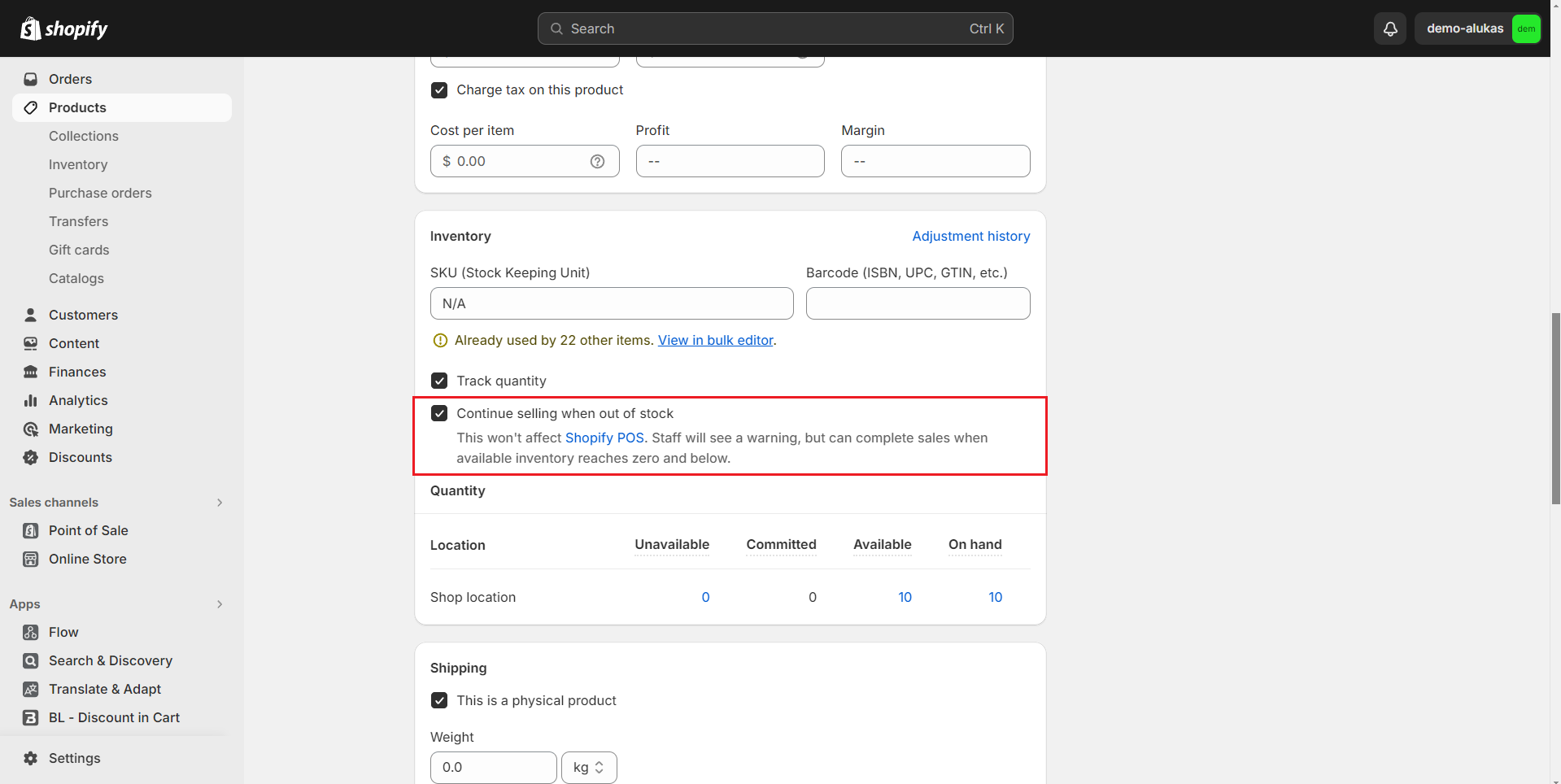The image size is (1561, 784).
Task: Expand the Apps section chevron
Action: coord(220,604)
